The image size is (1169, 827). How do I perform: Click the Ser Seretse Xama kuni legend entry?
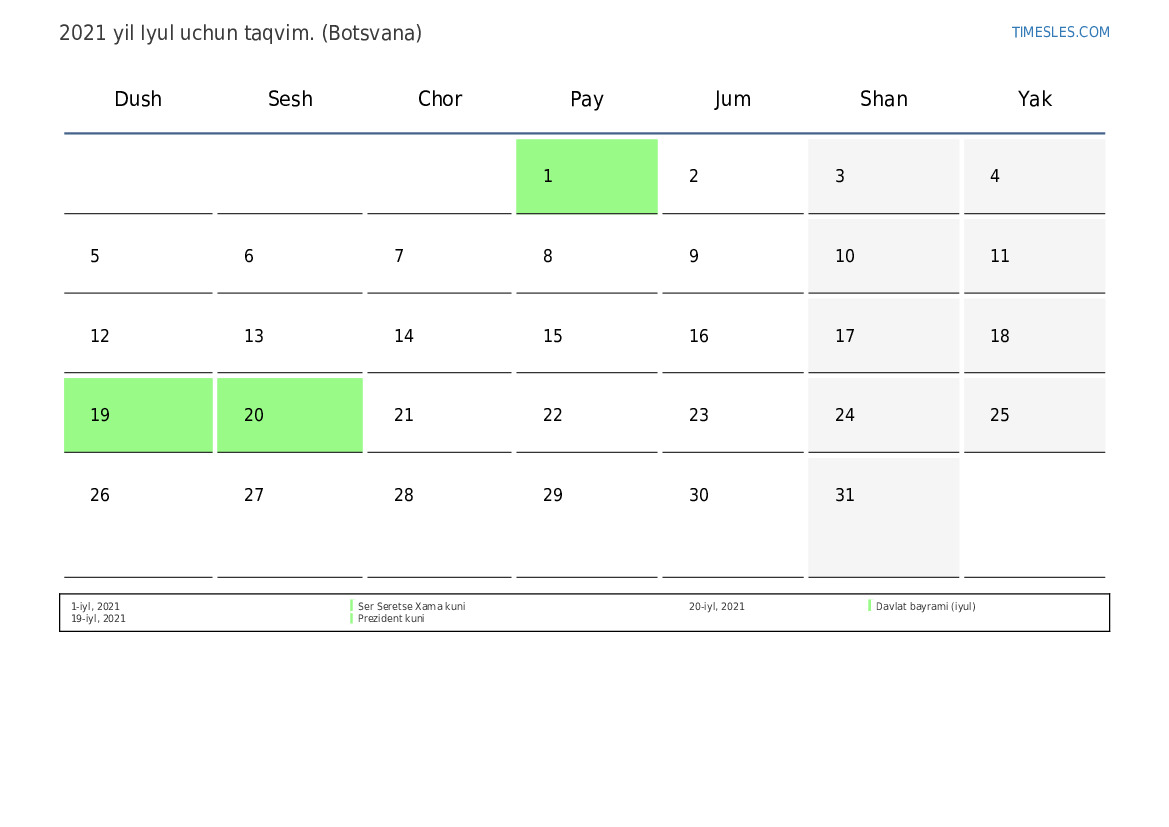[411, 606]
